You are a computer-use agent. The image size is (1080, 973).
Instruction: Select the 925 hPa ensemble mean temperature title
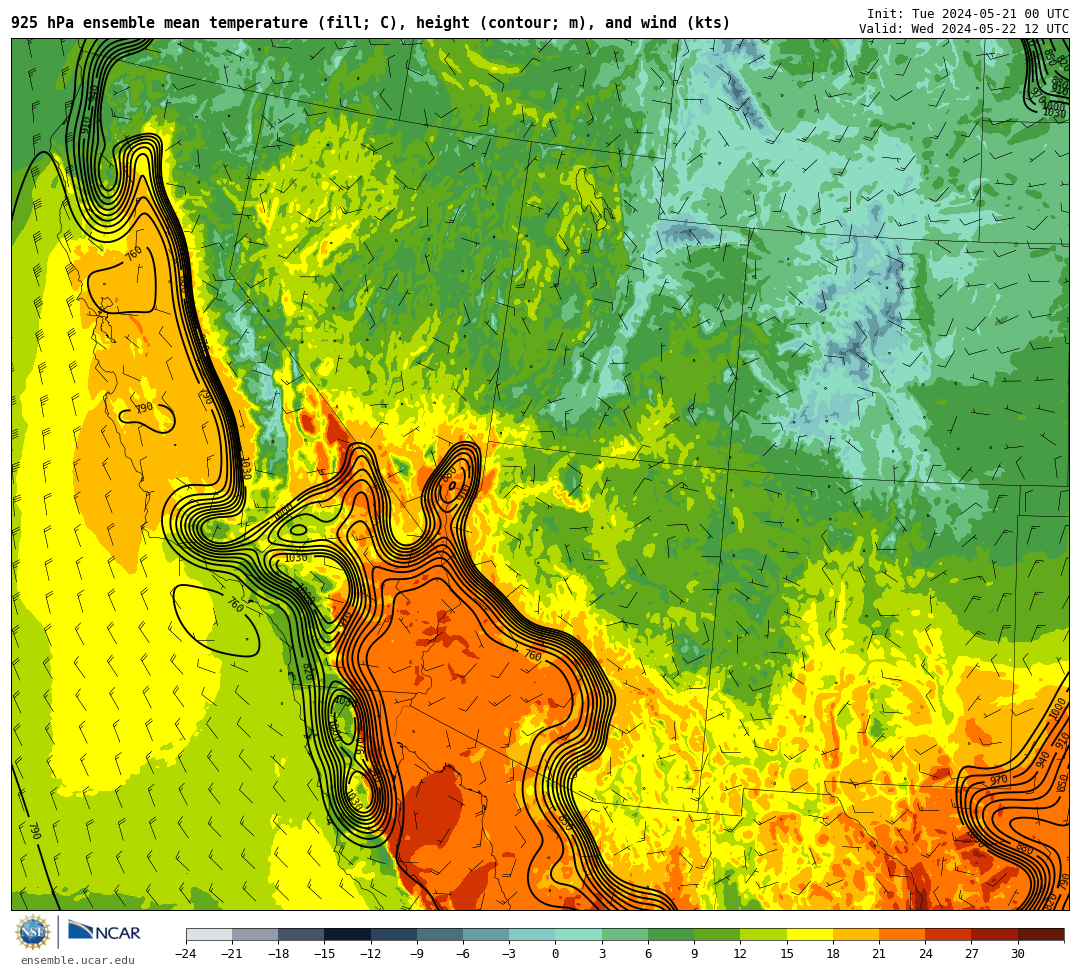371,23
